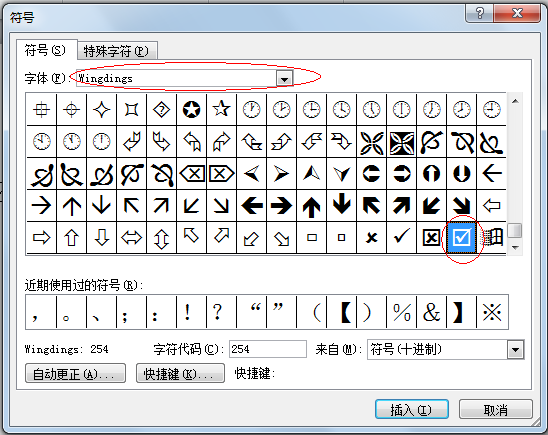
Task: Choose the question mark diamond symbol
Action: 161,109
